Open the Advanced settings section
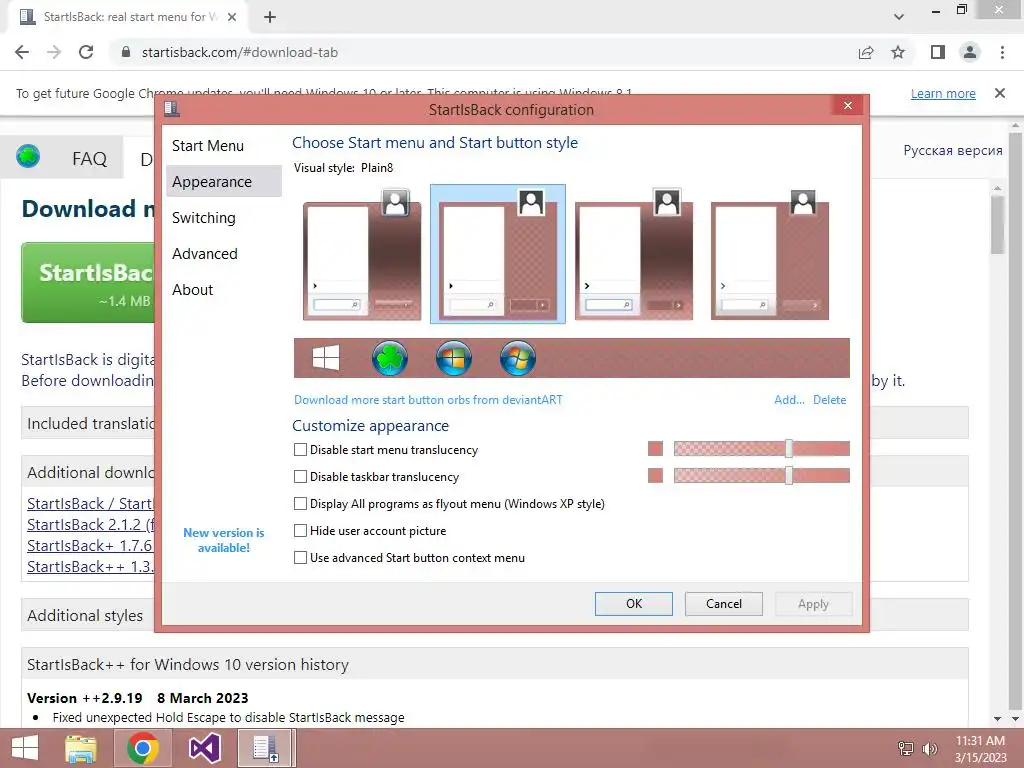Viewport: 1024px width, 768px height. point(223,253)
